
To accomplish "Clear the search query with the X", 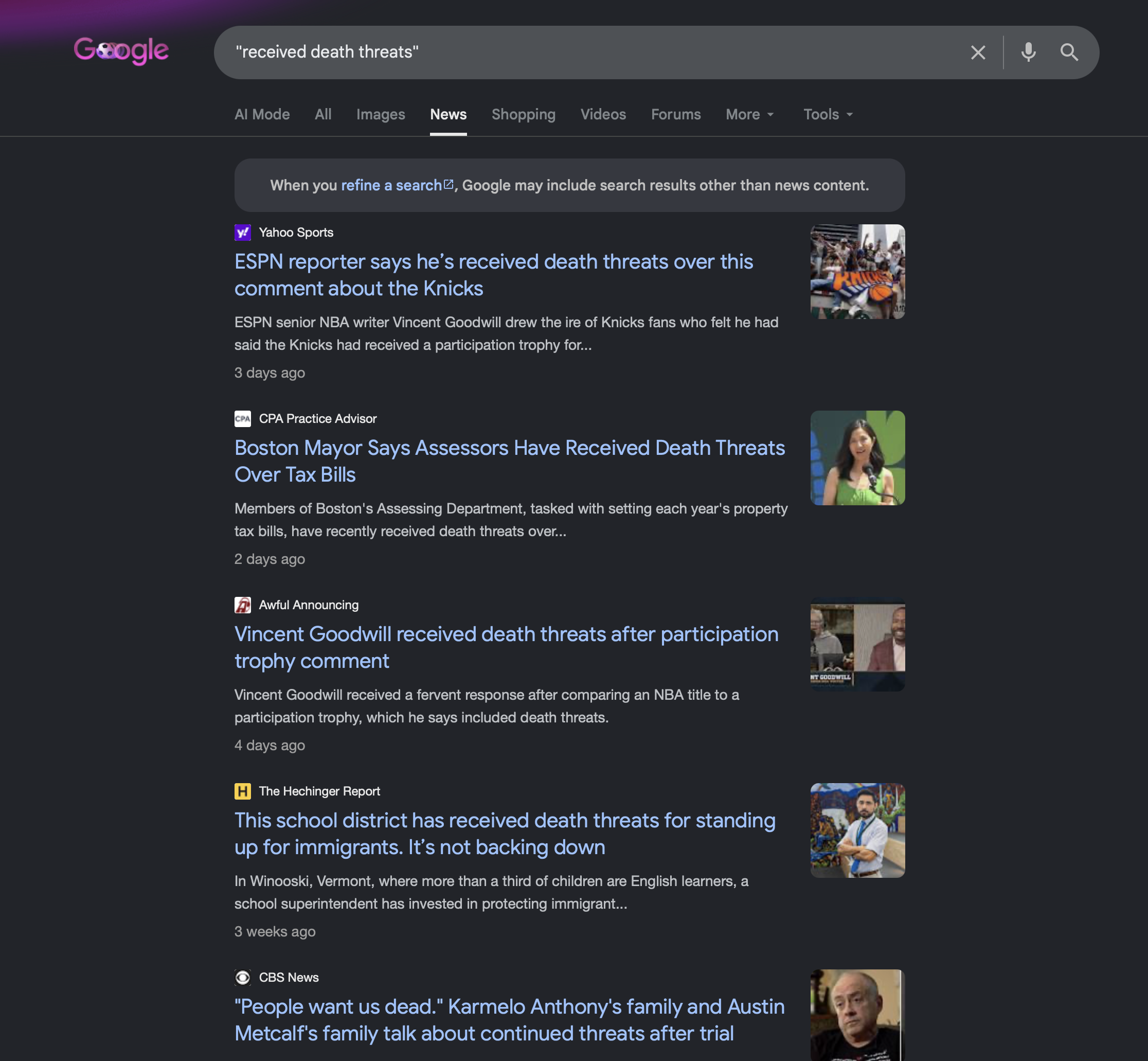I will 978,52.
